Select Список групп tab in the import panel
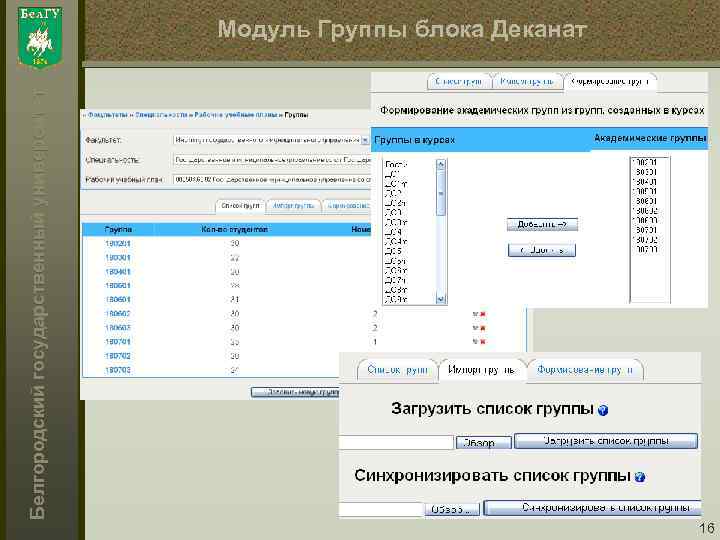The height and width of the screenshot is (540, 720). (x=397, y=370)
